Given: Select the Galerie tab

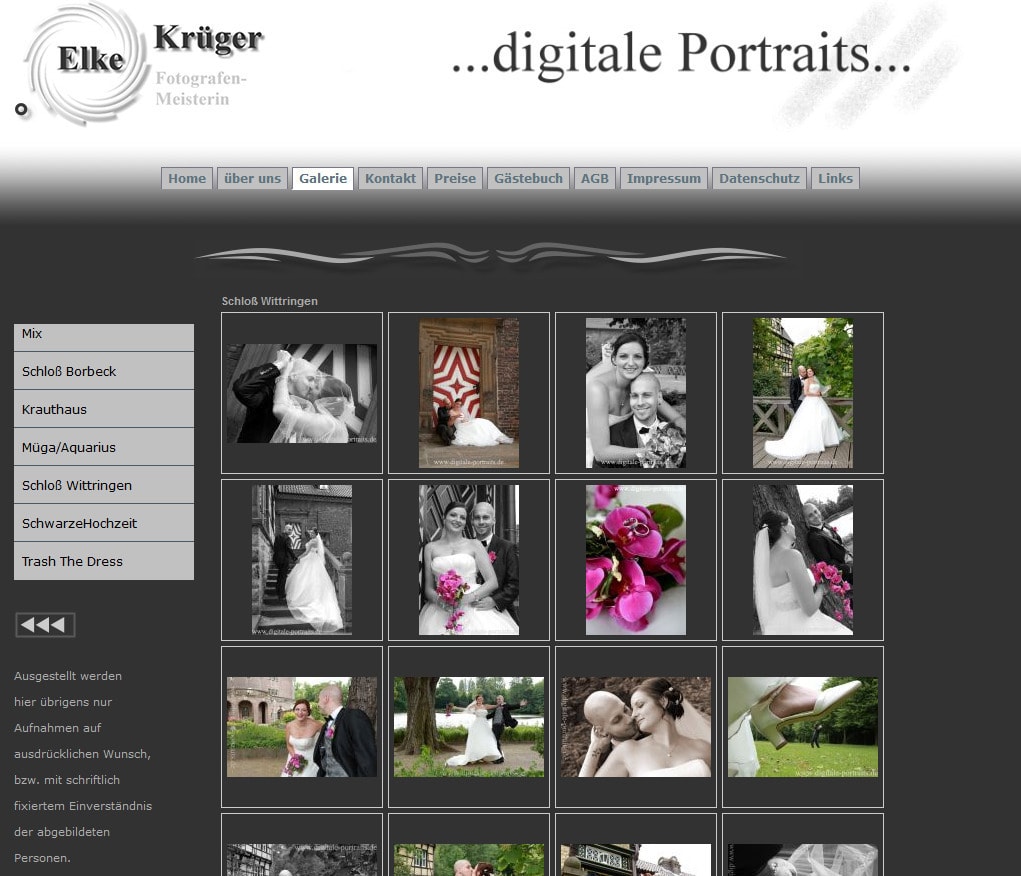Looking at the screenshot, I should tap(323, 178).
